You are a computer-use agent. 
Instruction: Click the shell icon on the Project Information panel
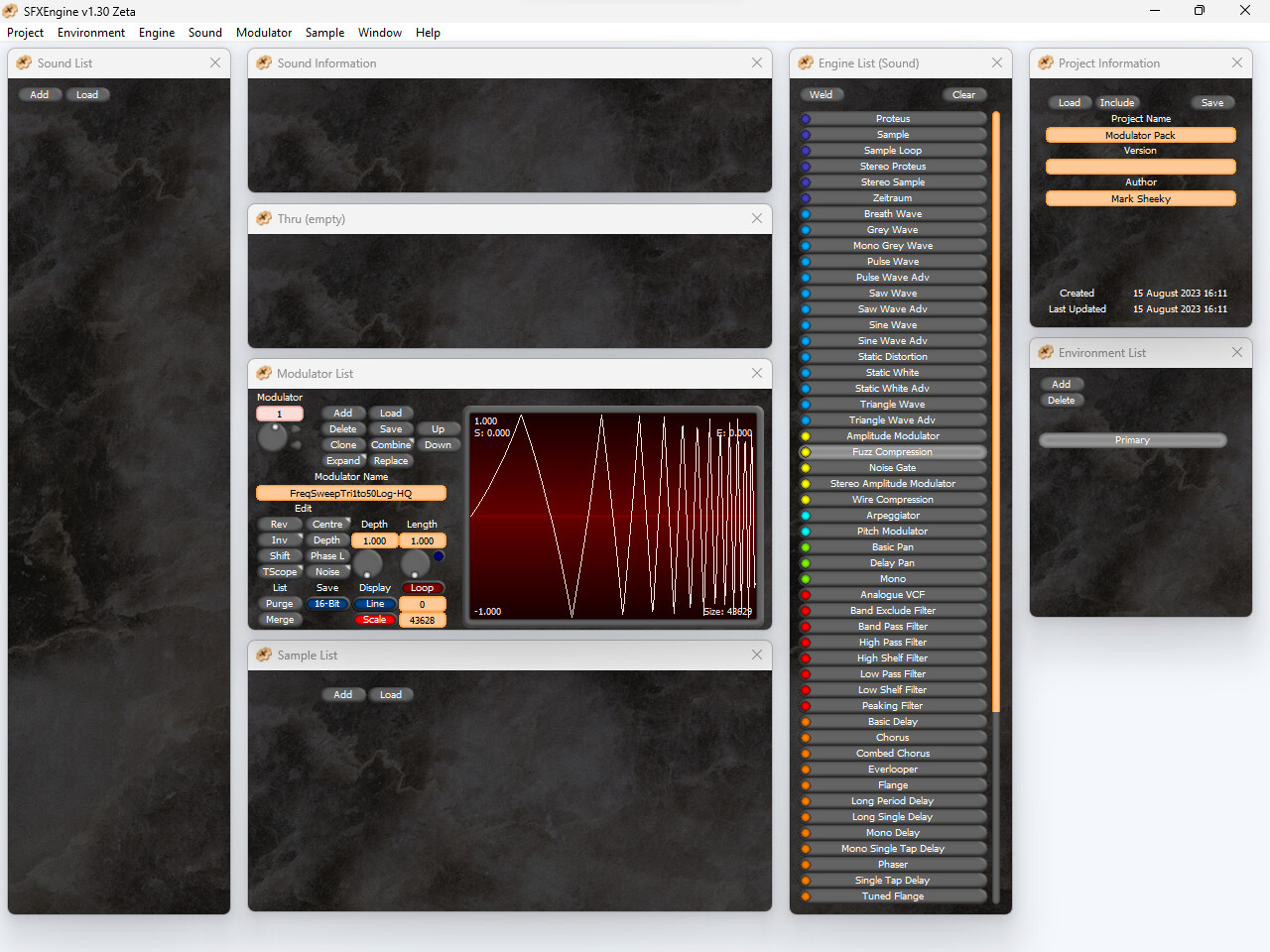tap(1046, 61)
